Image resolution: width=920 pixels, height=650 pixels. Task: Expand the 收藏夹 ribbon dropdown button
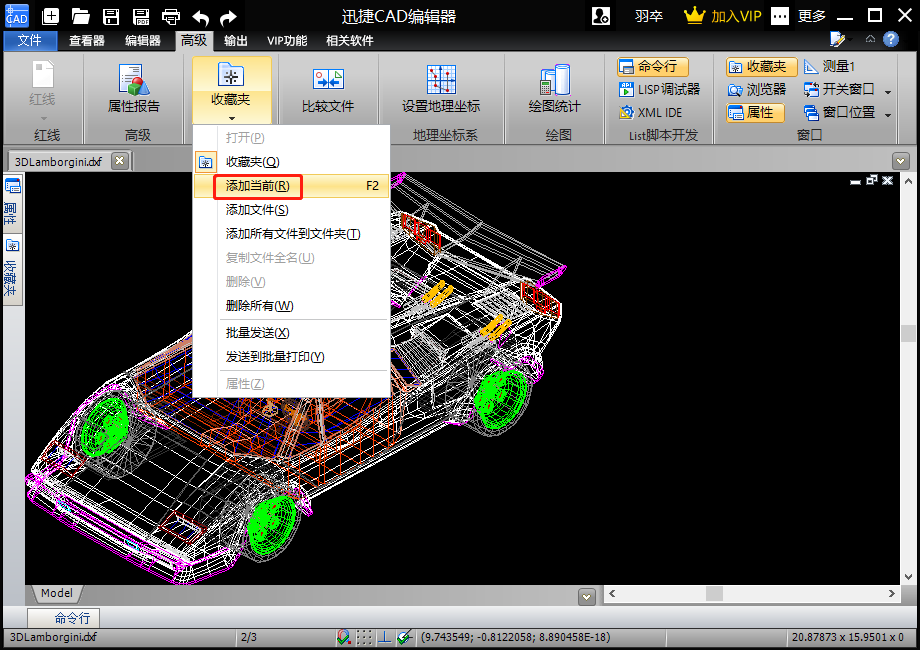[232, 90]
